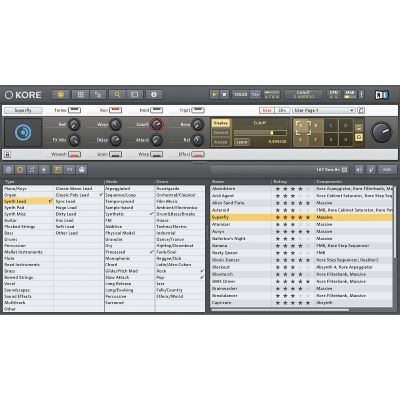The height and width of the screenshot is (400, 400).
Task: Click the tempo value field
Action: [x=240, y=95]
